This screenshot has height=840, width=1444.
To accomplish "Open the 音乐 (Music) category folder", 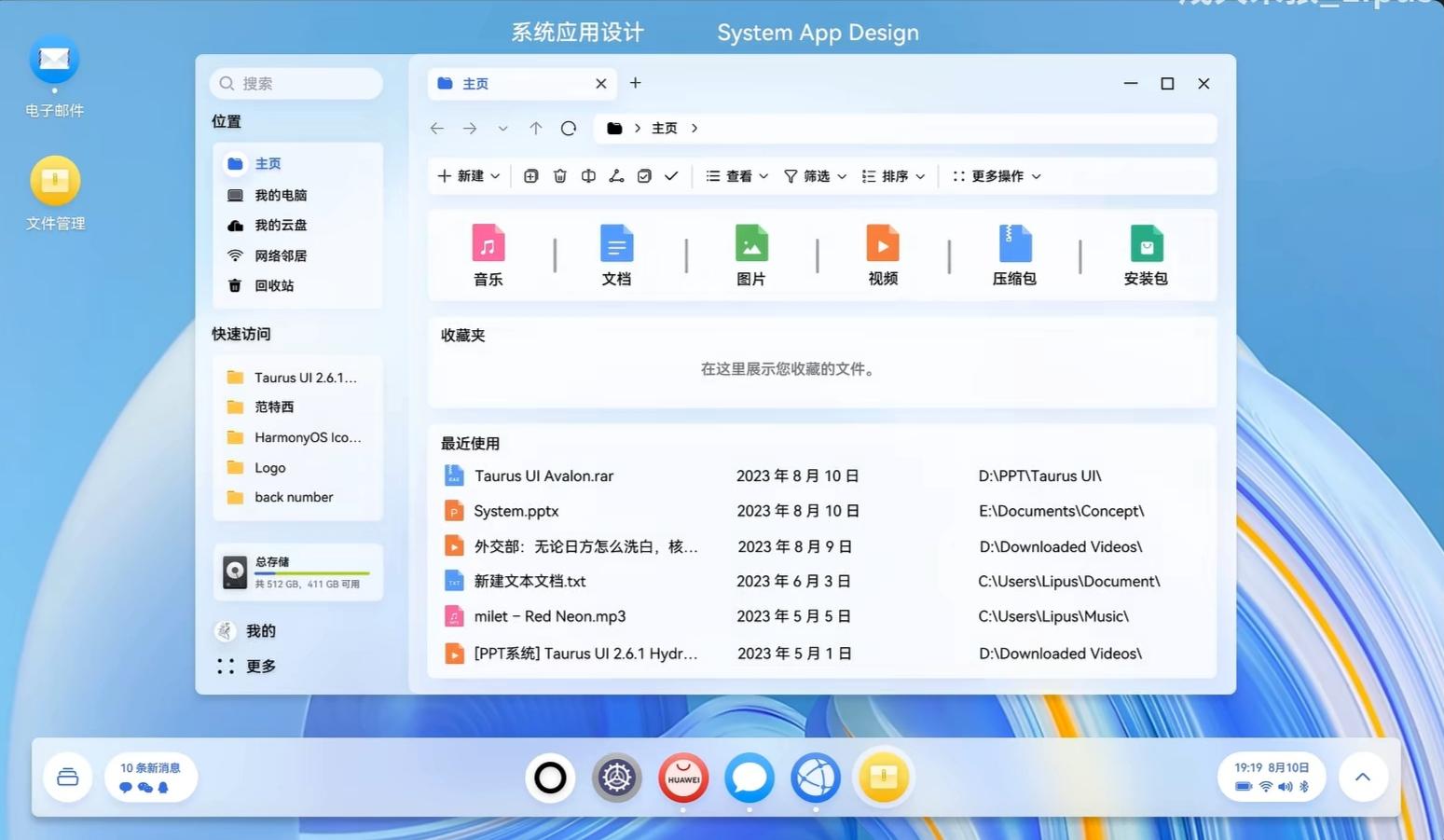I will (487, 252).
